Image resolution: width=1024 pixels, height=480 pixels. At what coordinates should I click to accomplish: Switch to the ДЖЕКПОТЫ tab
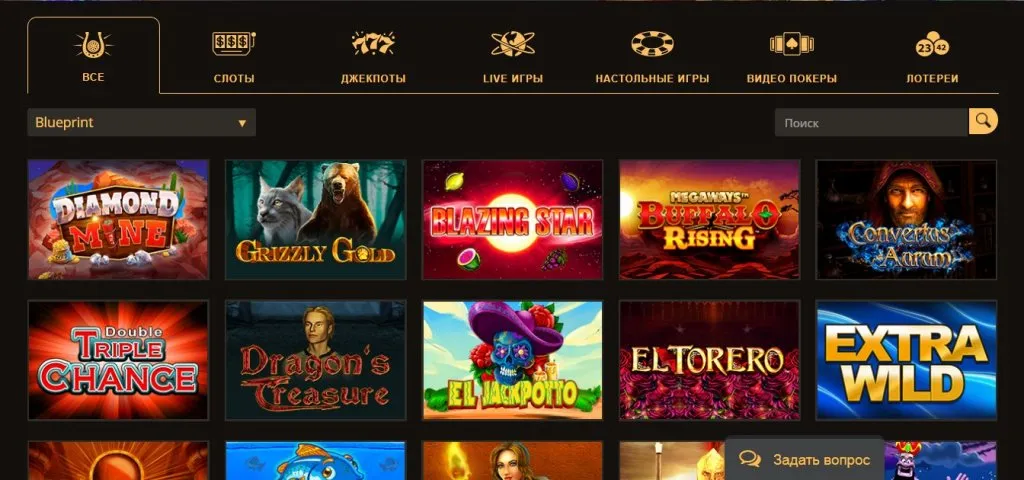click(373, 78)
